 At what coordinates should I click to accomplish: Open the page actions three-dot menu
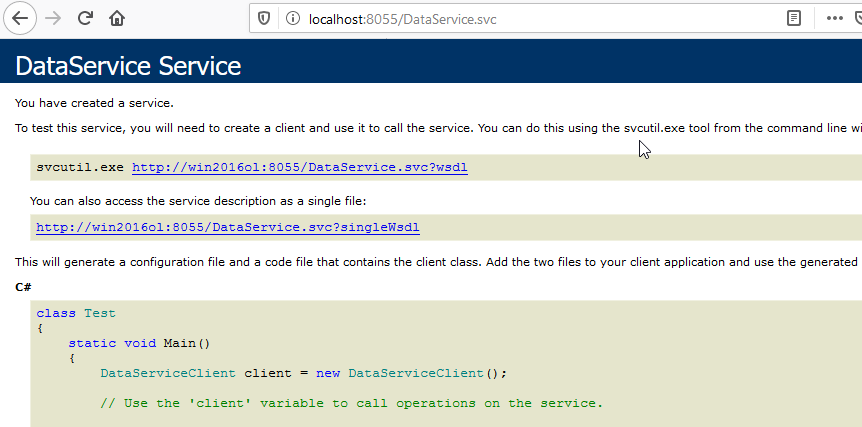(834, 18)
